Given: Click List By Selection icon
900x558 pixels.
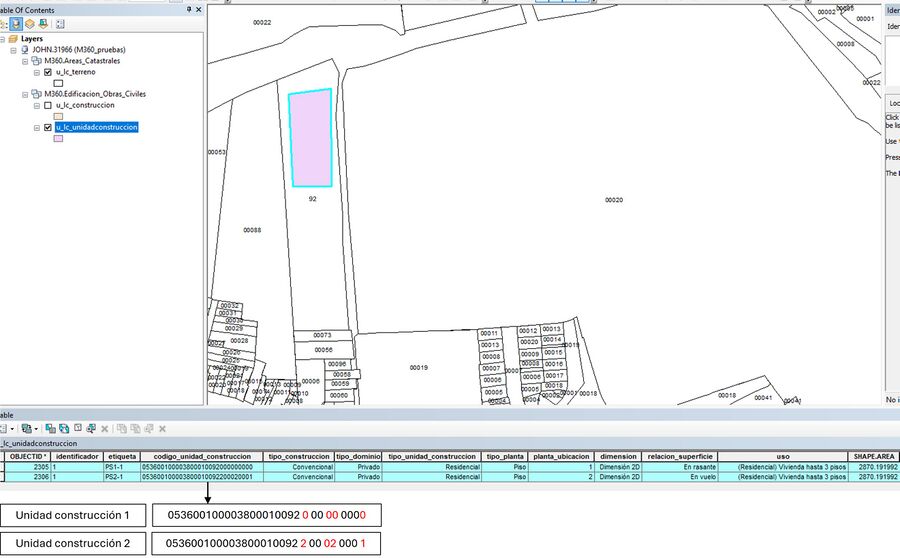Looking at the screenshot, I should coord(42,23).
